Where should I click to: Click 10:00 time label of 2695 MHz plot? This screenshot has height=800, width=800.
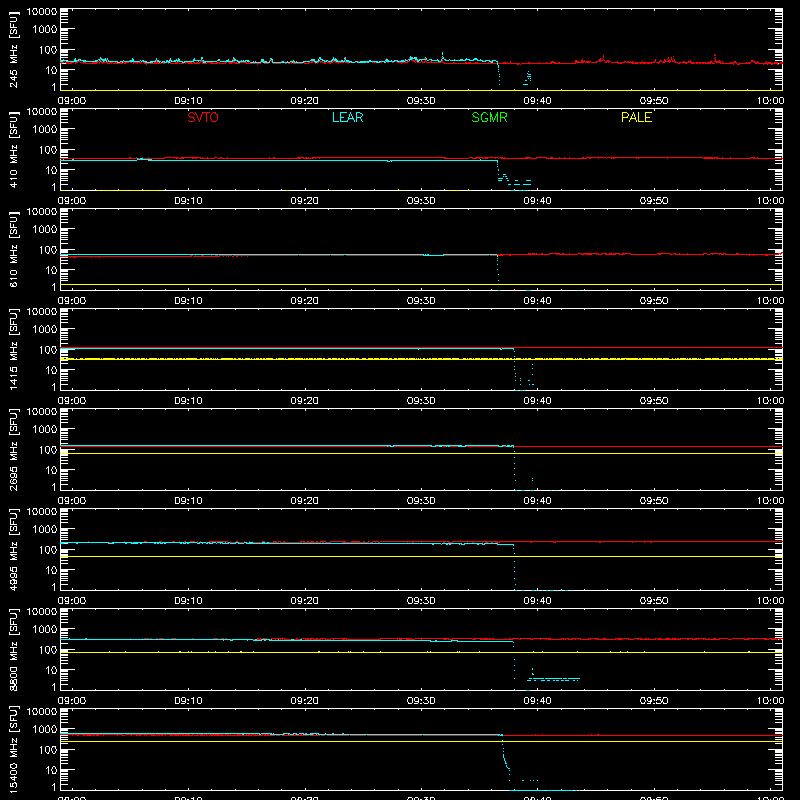pyautogui.click(x=770, y=501)
